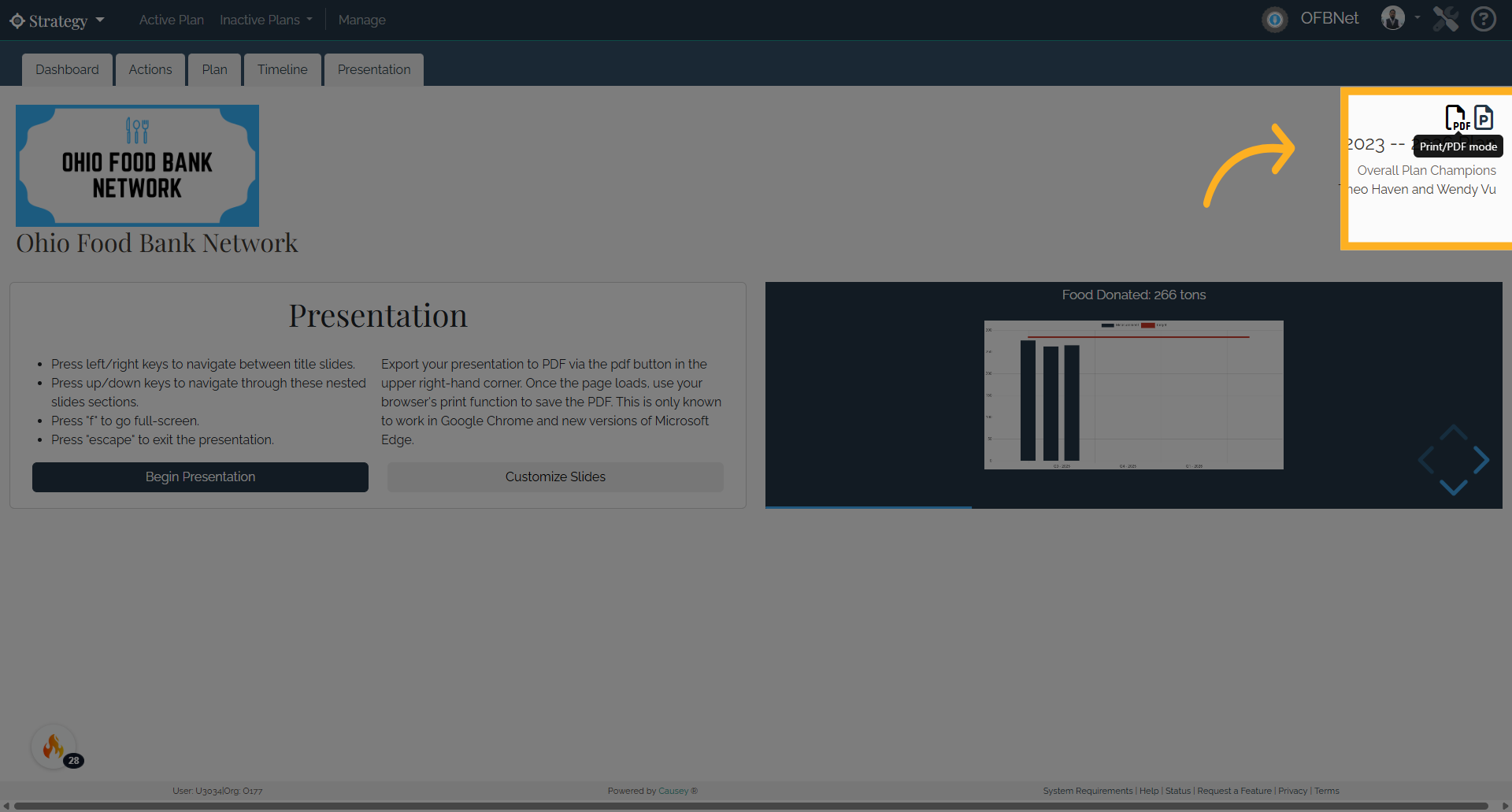Viewport: 1512px width, 812px height.
Task: Click the PowerPoint export icon
Action: coord(1484,117)
